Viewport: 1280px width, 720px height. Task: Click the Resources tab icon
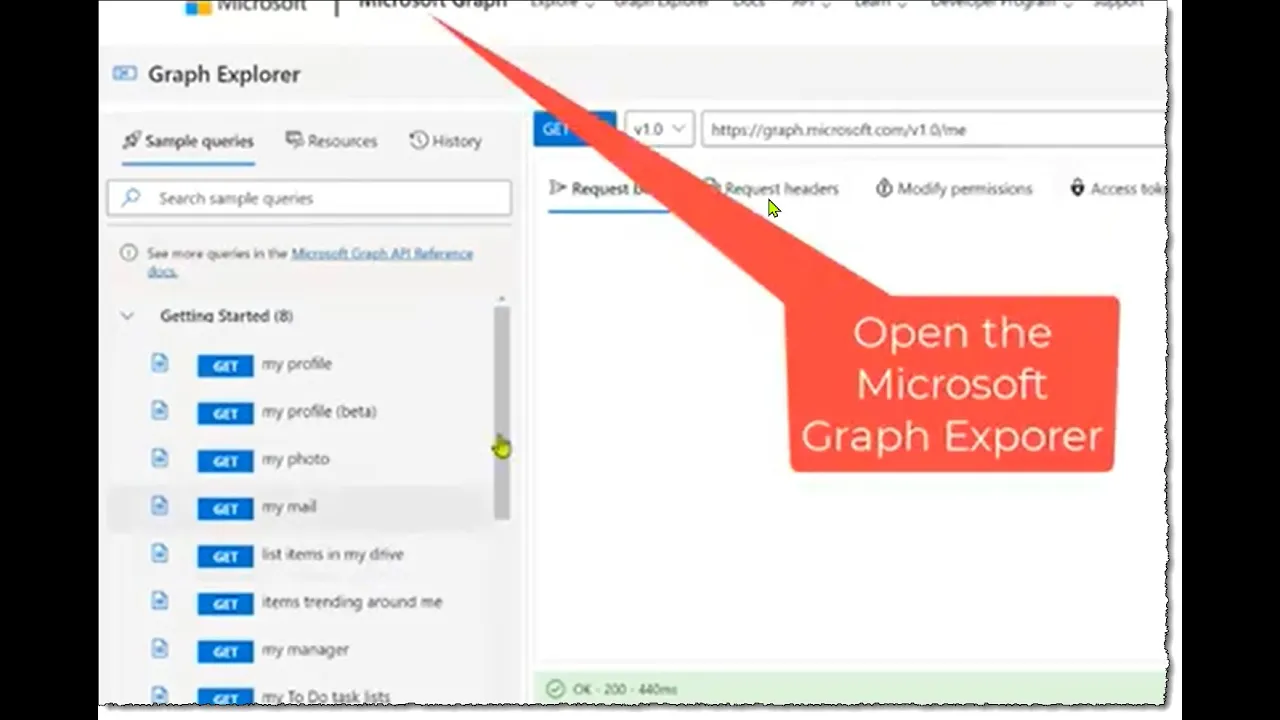point(294,140)
